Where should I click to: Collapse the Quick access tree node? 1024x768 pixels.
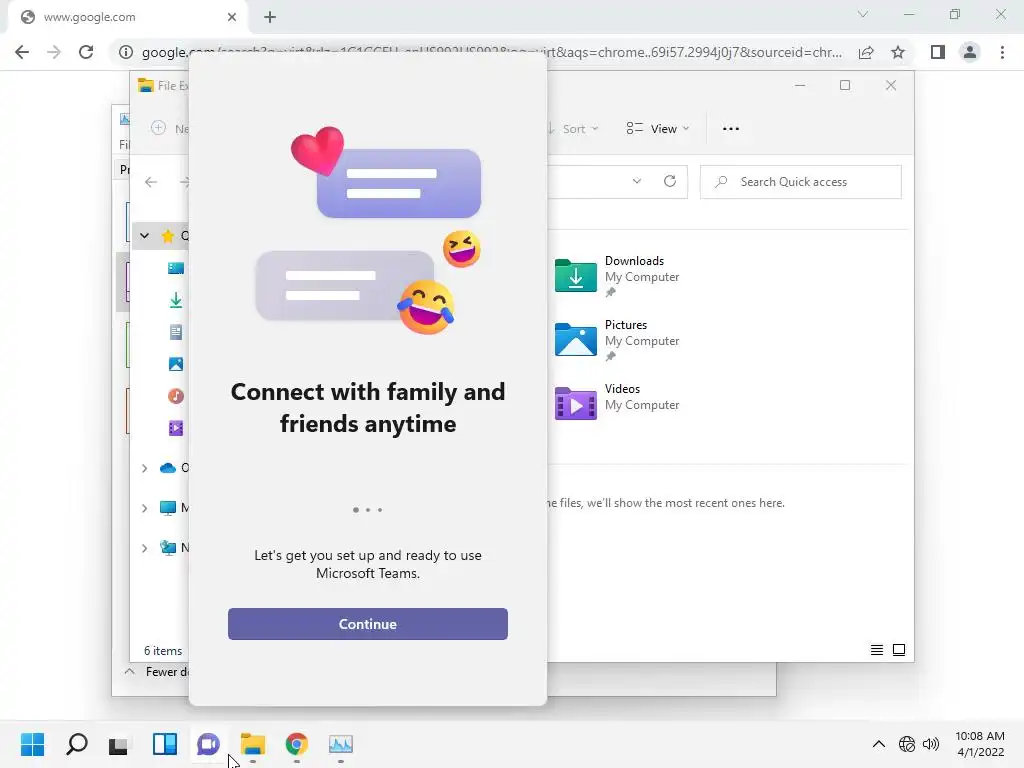[144, 236]
